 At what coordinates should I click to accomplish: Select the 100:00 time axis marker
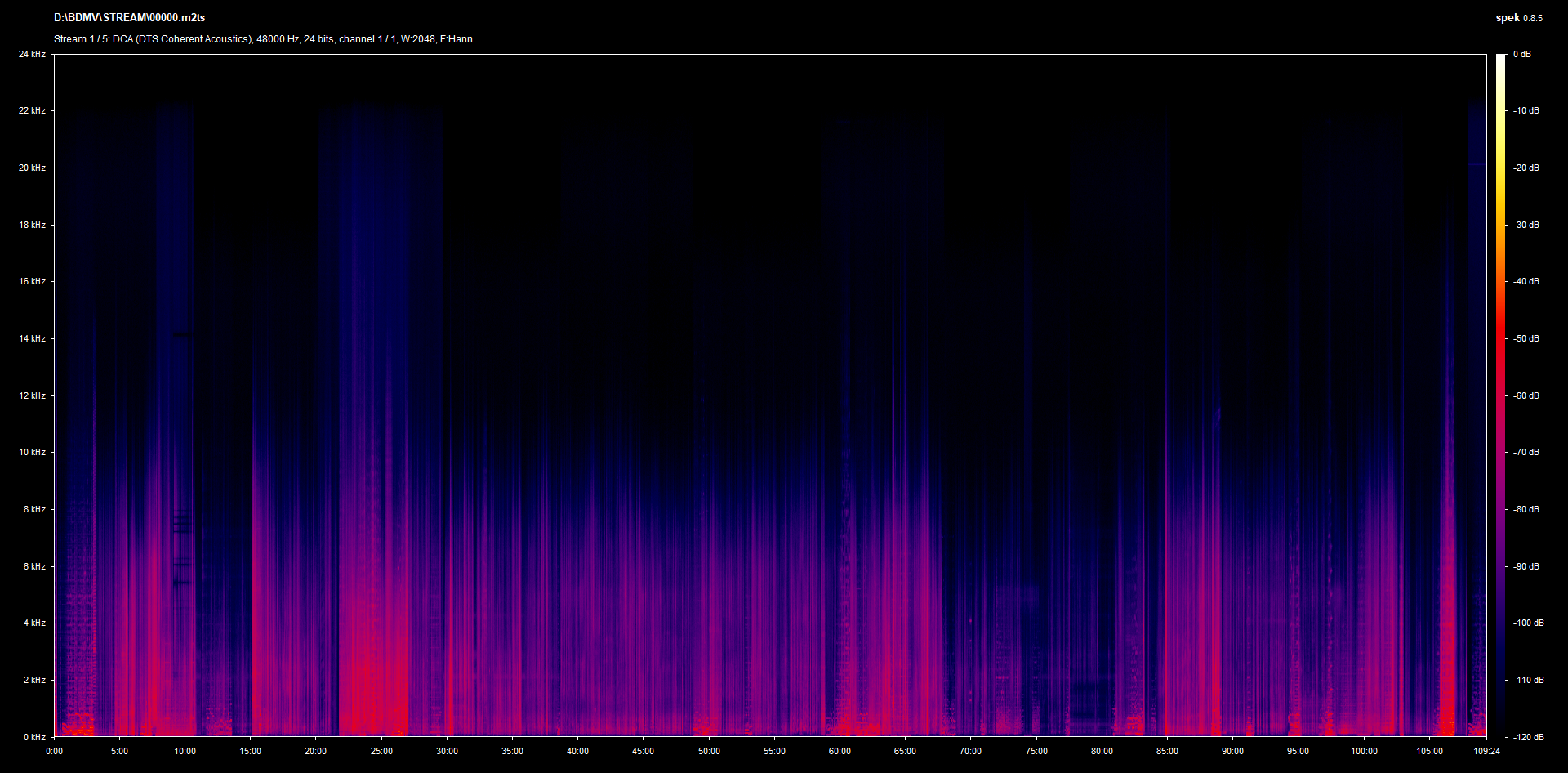point(1364,751)
